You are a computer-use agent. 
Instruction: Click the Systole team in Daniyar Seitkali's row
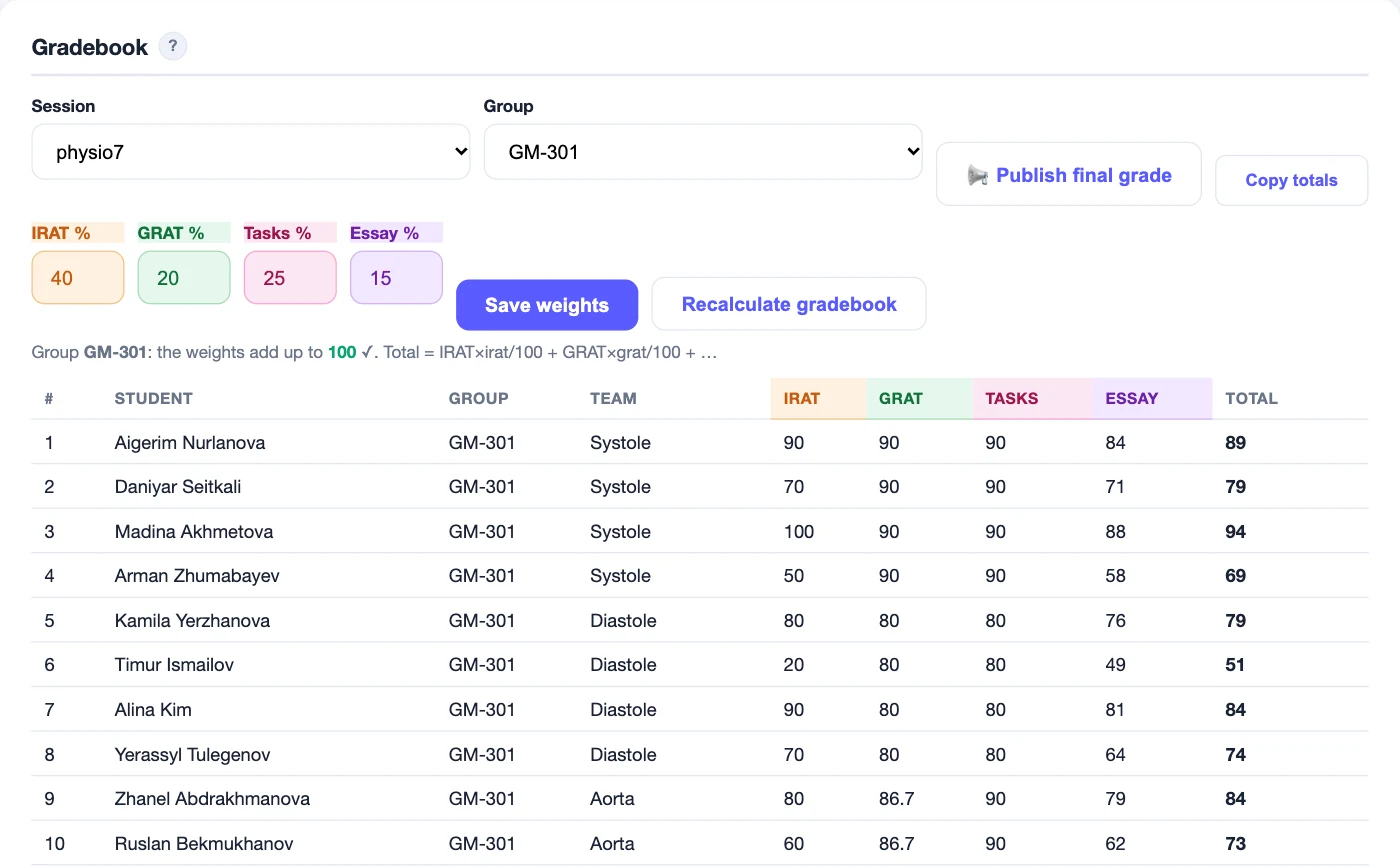[x=620, y=487]
